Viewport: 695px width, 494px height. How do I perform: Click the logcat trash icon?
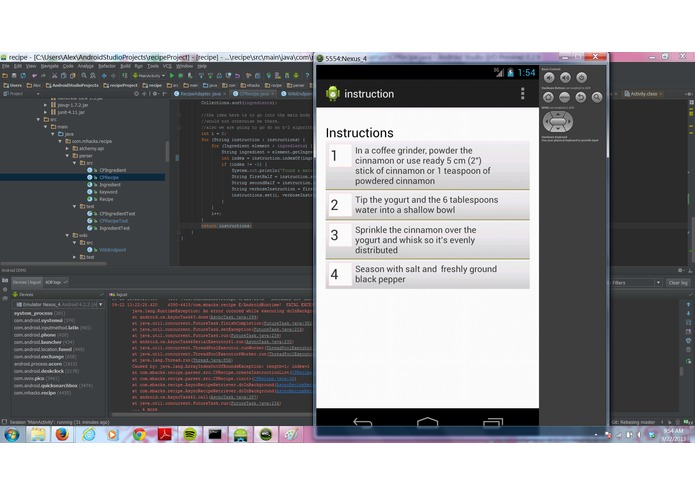click(x=688, y=350)
